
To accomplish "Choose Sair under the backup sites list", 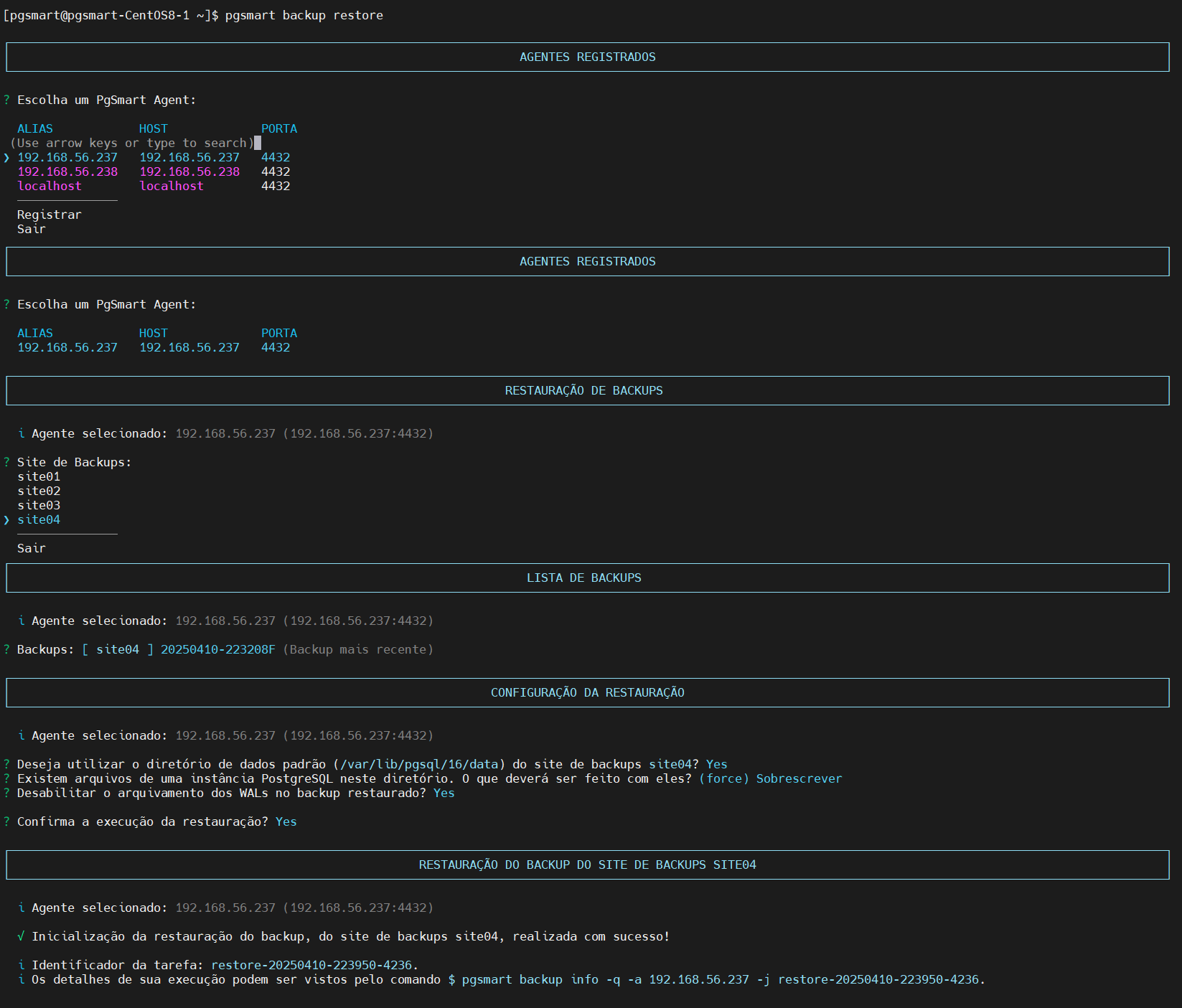I will 32,548.
